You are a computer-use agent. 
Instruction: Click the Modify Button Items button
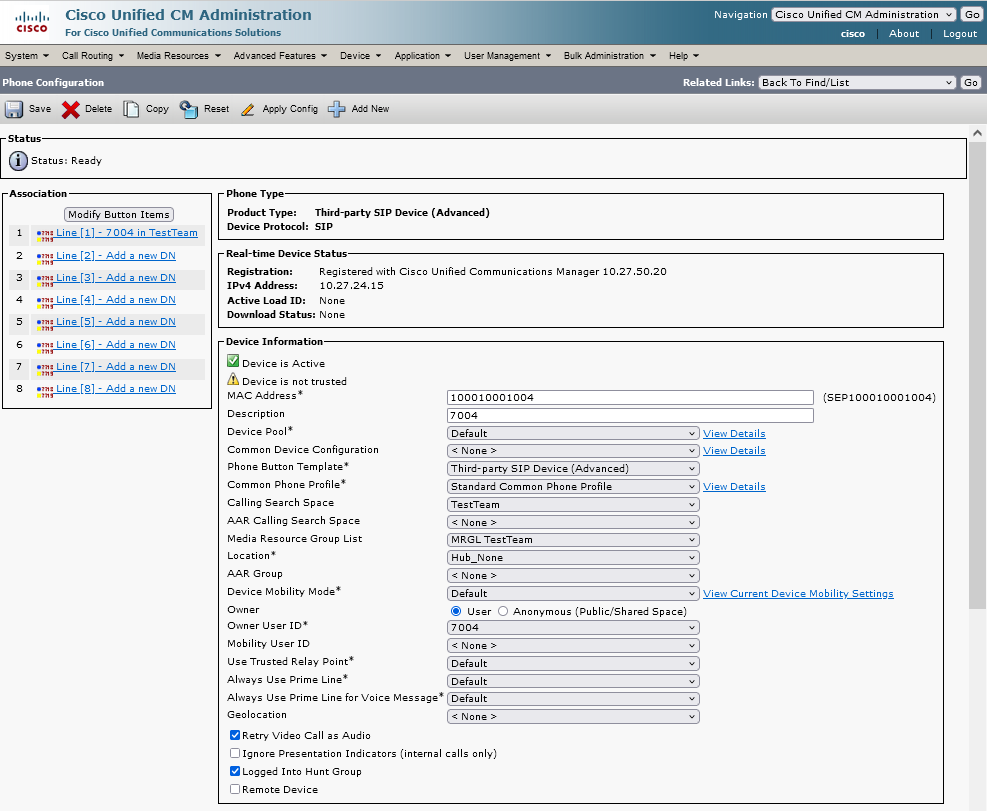(x=119, y=214)
